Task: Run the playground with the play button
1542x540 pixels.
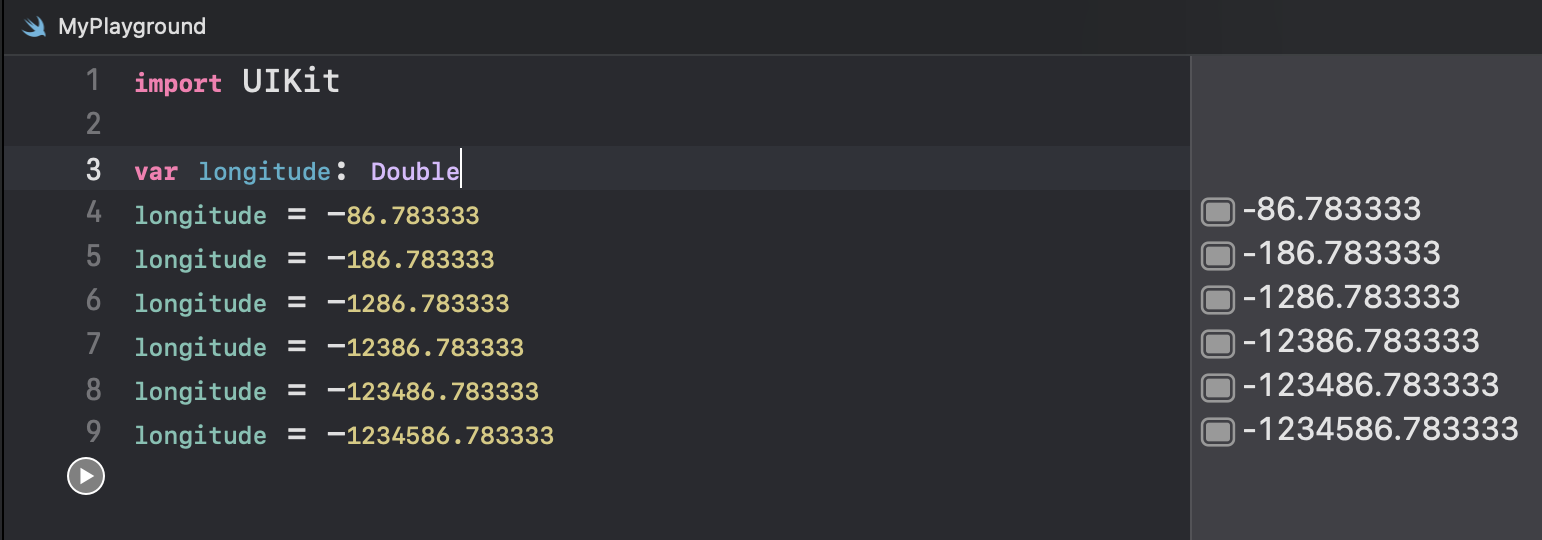Action: [86, 477]
